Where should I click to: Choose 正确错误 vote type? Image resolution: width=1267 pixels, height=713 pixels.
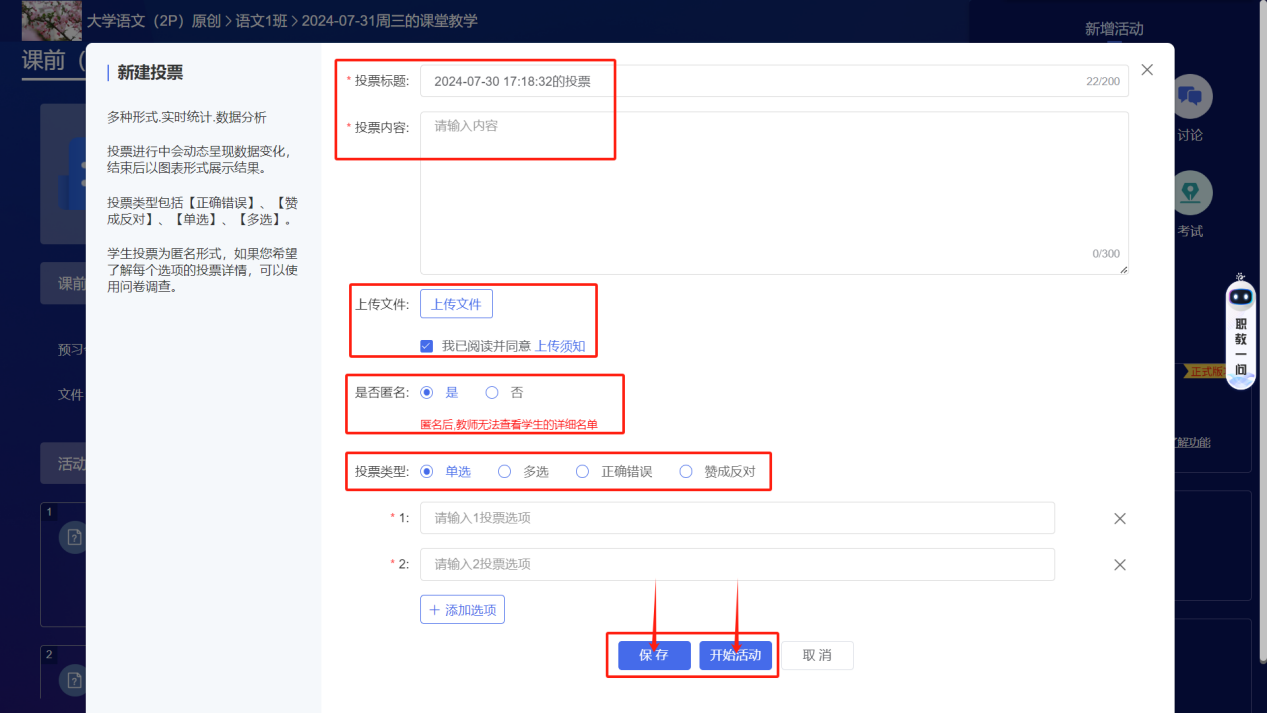[583, 472]
